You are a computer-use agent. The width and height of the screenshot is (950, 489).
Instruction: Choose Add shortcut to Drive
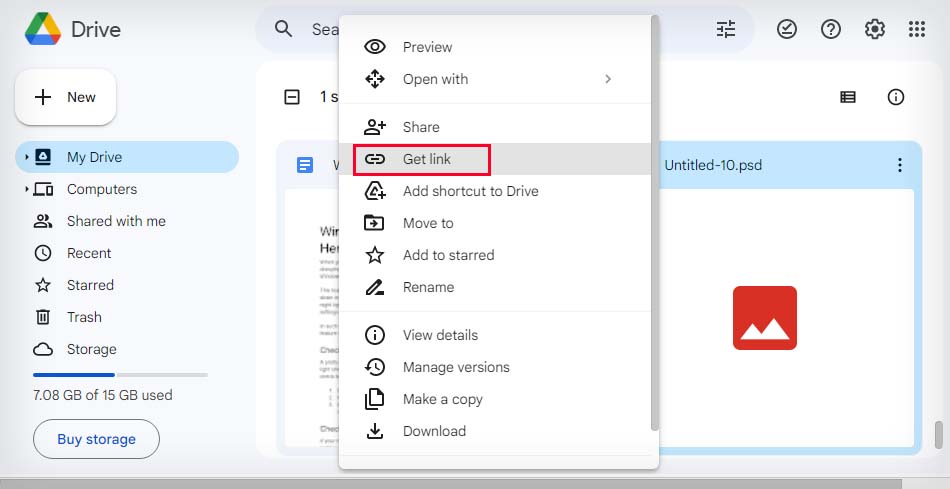(x=495, y=191)
